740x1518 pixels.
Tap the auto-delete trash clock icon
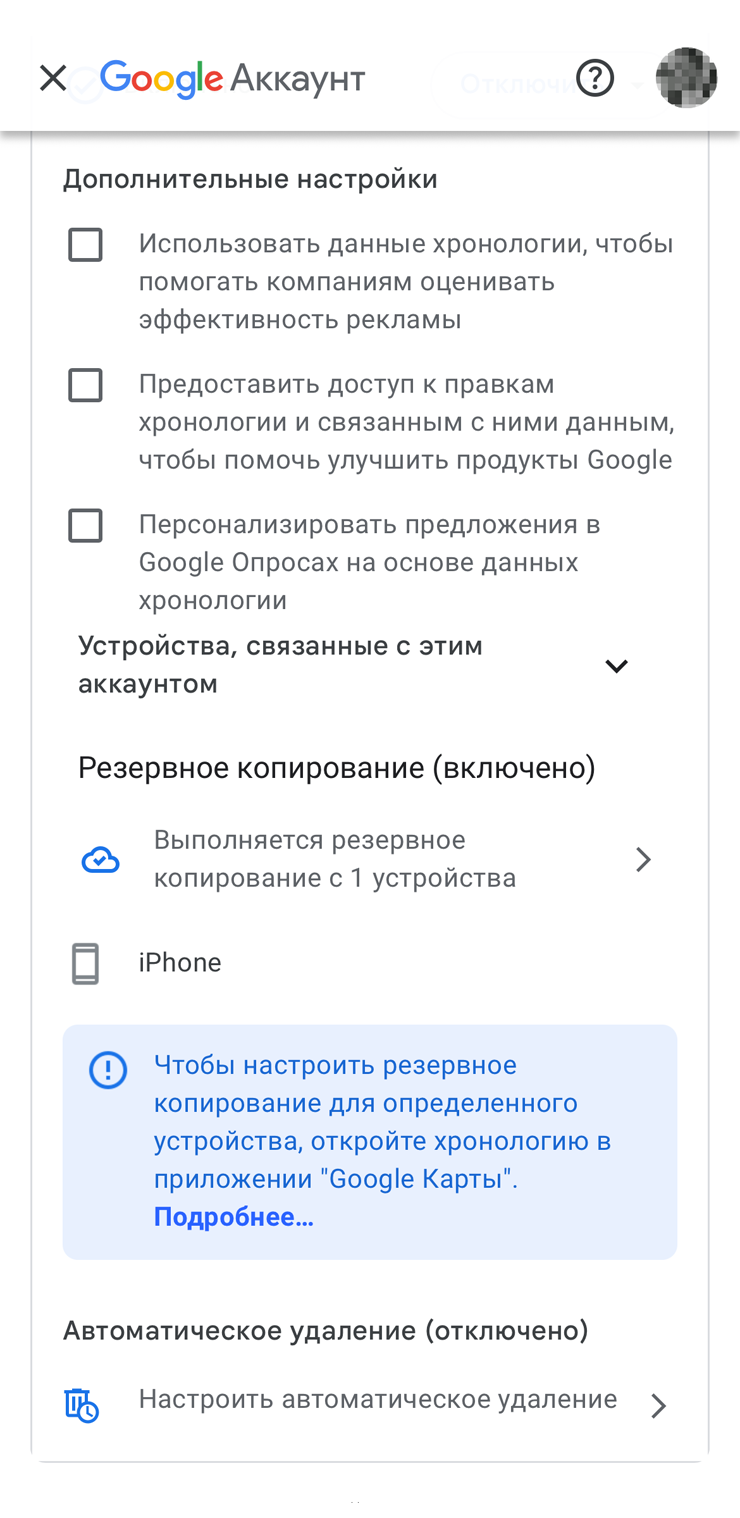[x=82, y=1405]
